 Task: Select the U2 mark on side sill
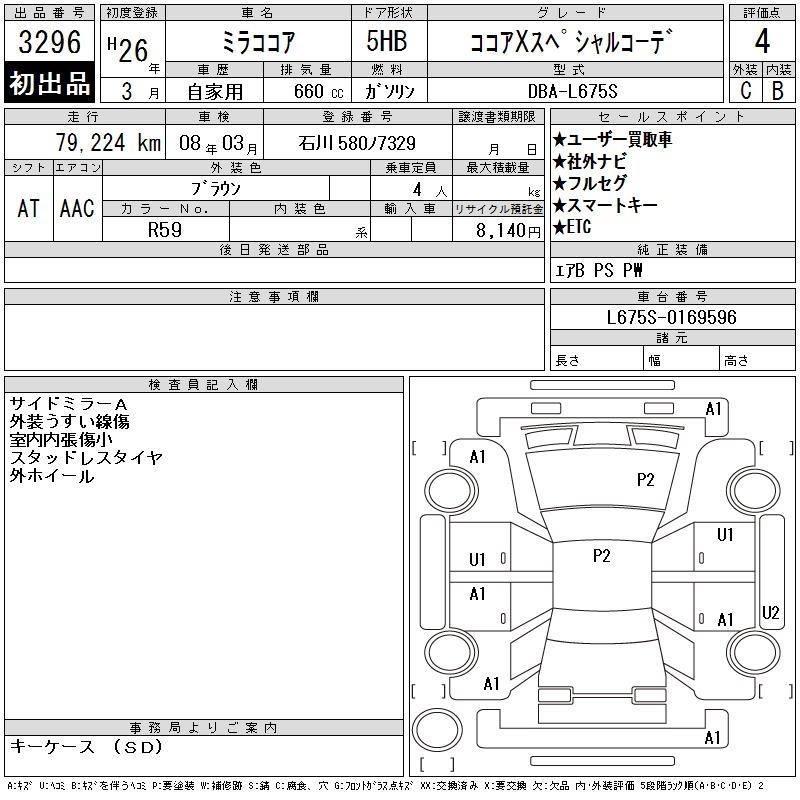pyautogui.click(x=770, y=613)
